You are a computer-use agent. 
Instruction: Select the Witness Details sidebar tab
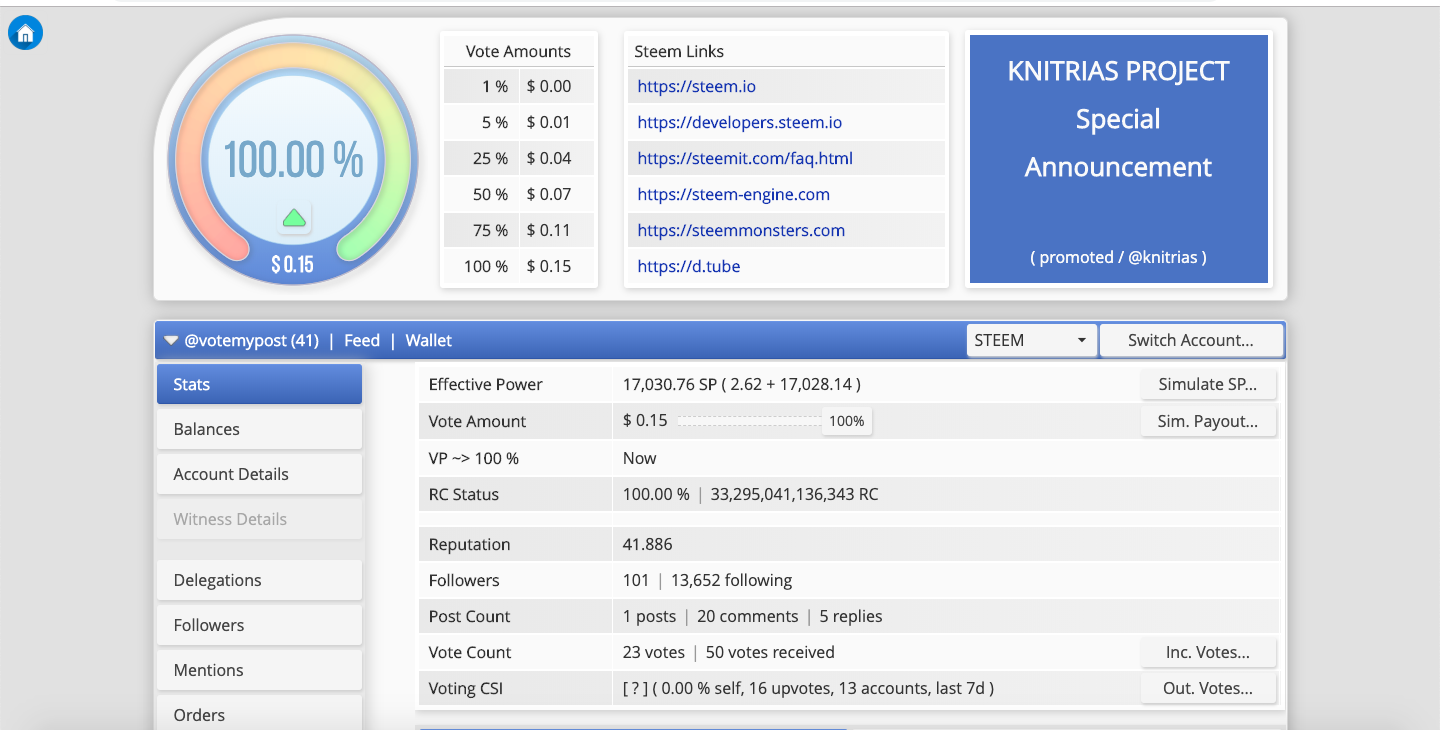(x=259, y=519)
